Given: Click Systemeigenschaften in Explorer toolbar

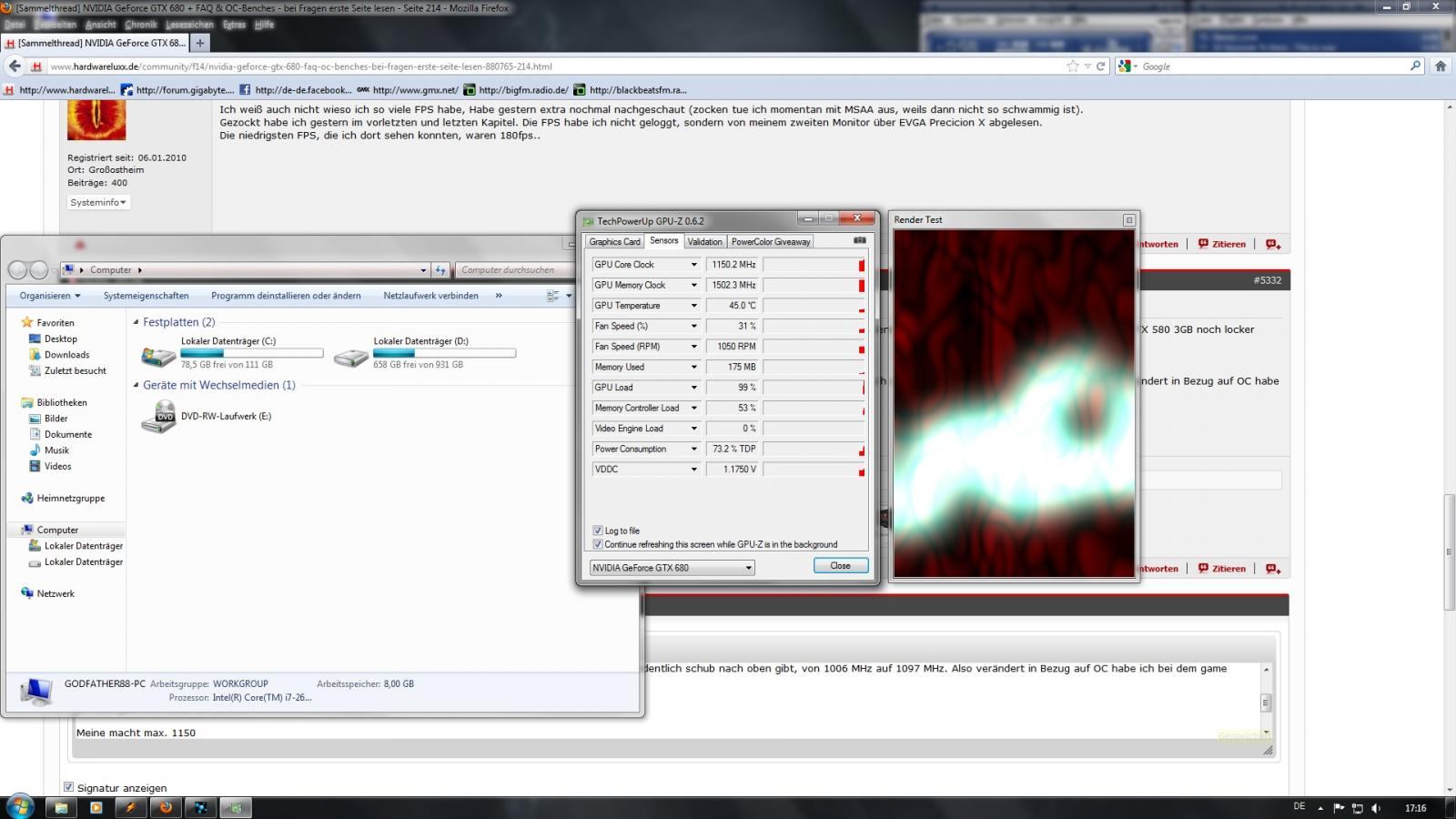Looking at the screenshot, I should (x=147, y=296).
